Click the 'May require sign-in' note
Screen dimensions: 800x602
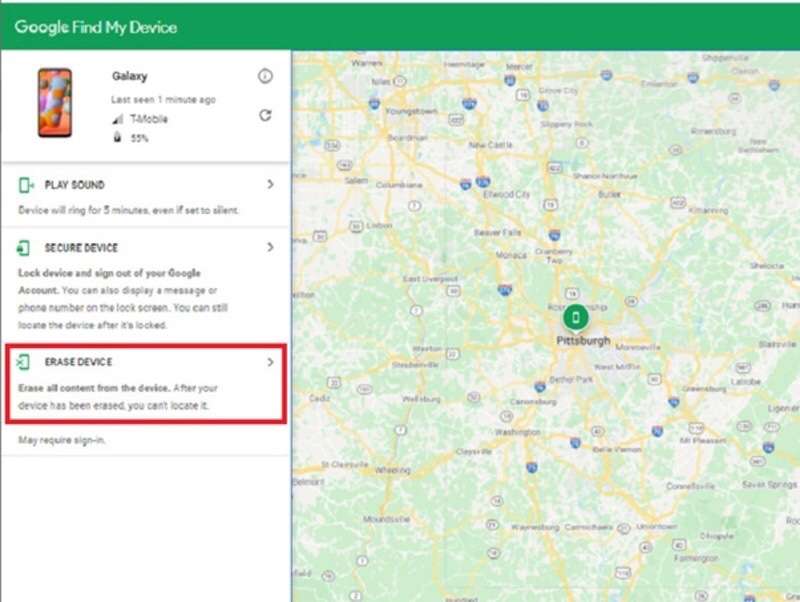[62, 440]
